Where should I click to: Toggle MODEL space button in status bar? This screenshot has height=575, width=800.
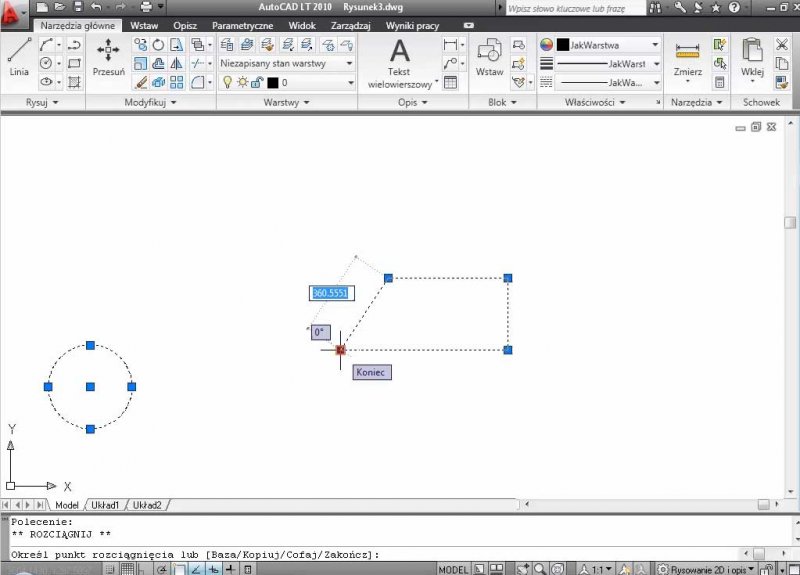[x=453, y=569]
